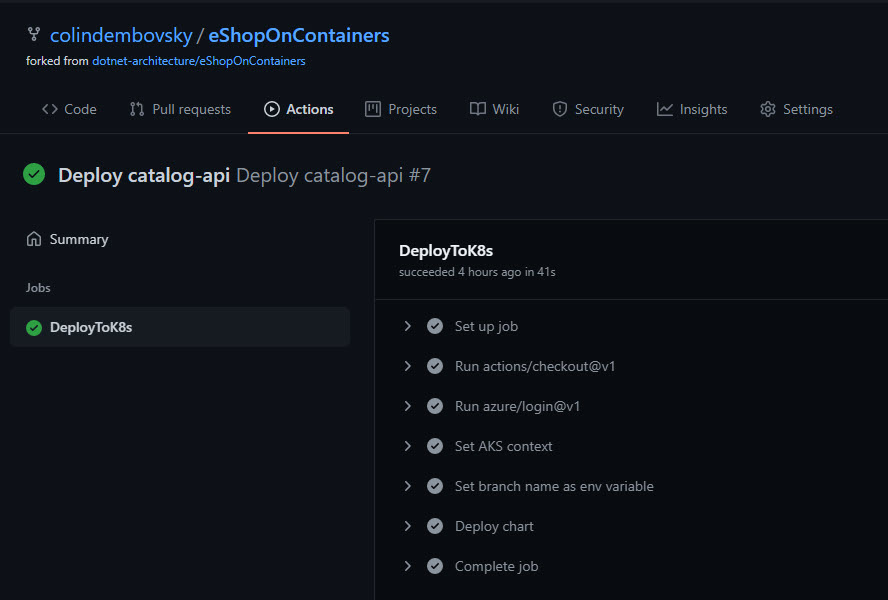
Task: Click the 'Complete job' step label
Action: pyautogui.click(x=496, y=566)
